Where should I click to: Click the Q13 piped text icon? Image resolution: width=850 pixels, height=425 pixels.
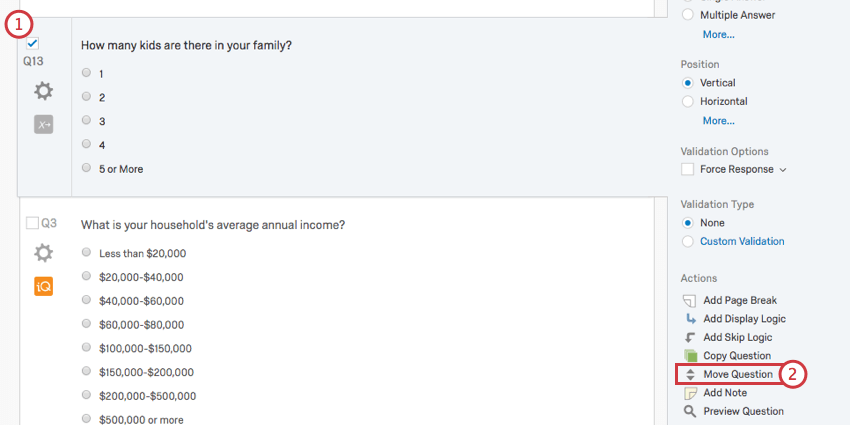coord(43,125)
